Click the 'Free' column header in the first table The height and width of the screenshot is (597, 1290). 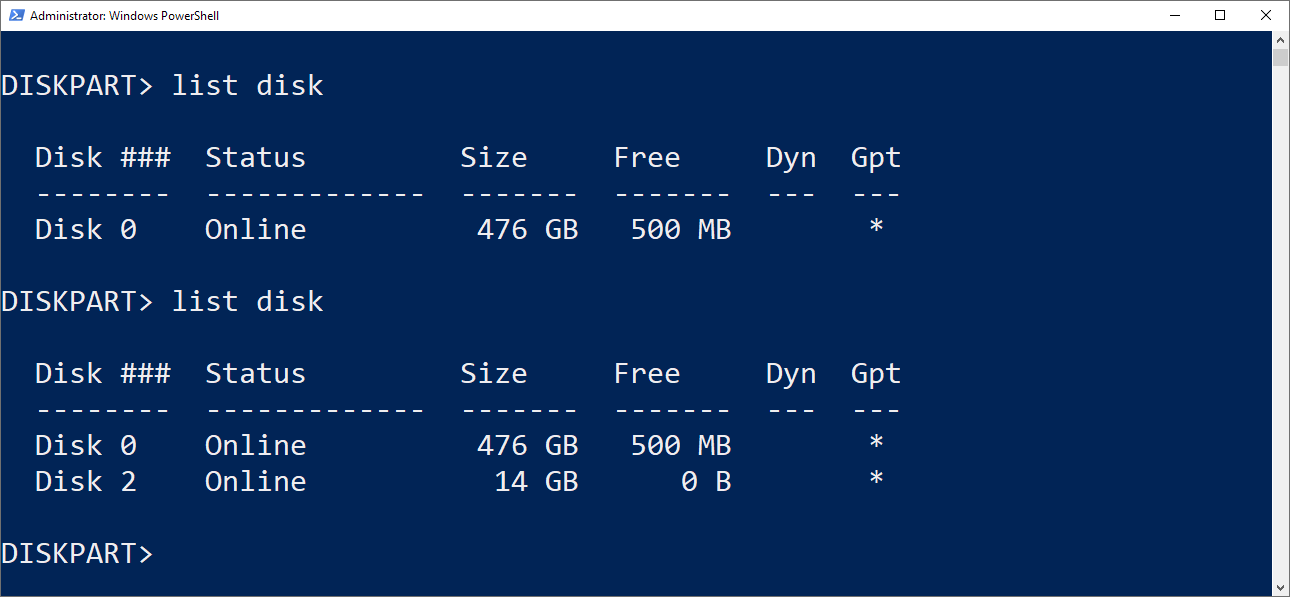click(x=647, y=157)
